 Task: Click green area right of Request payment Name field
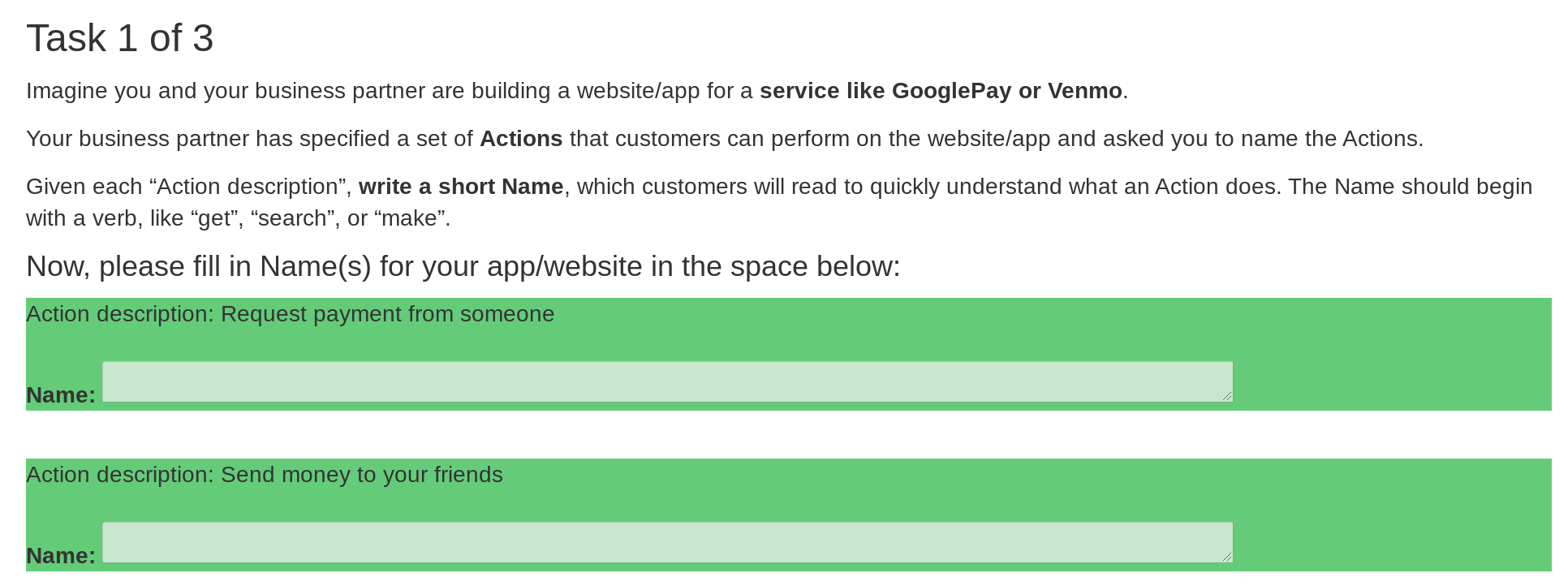(1393, 381)
